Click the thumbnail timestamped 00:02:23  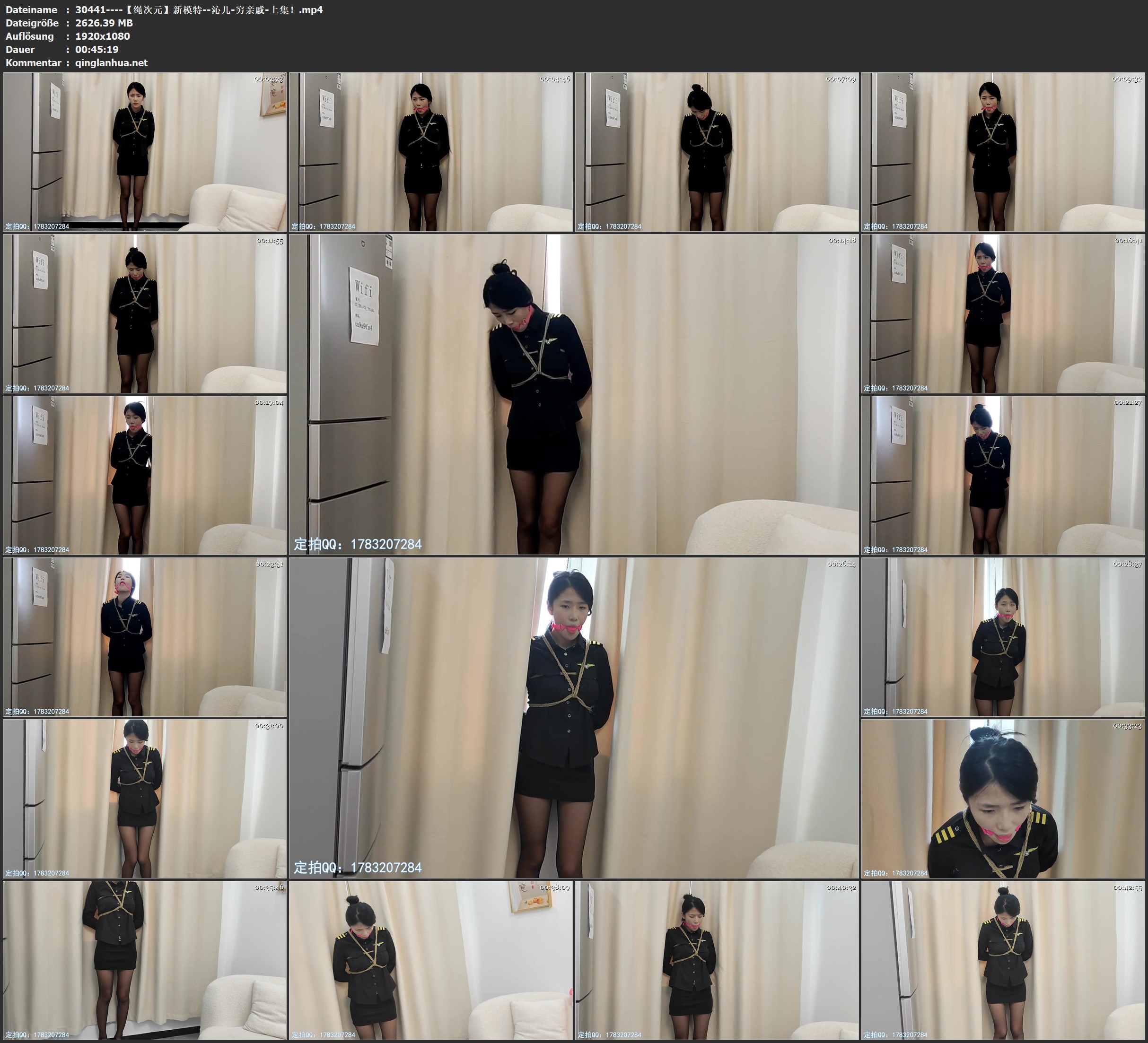point(145,151)
